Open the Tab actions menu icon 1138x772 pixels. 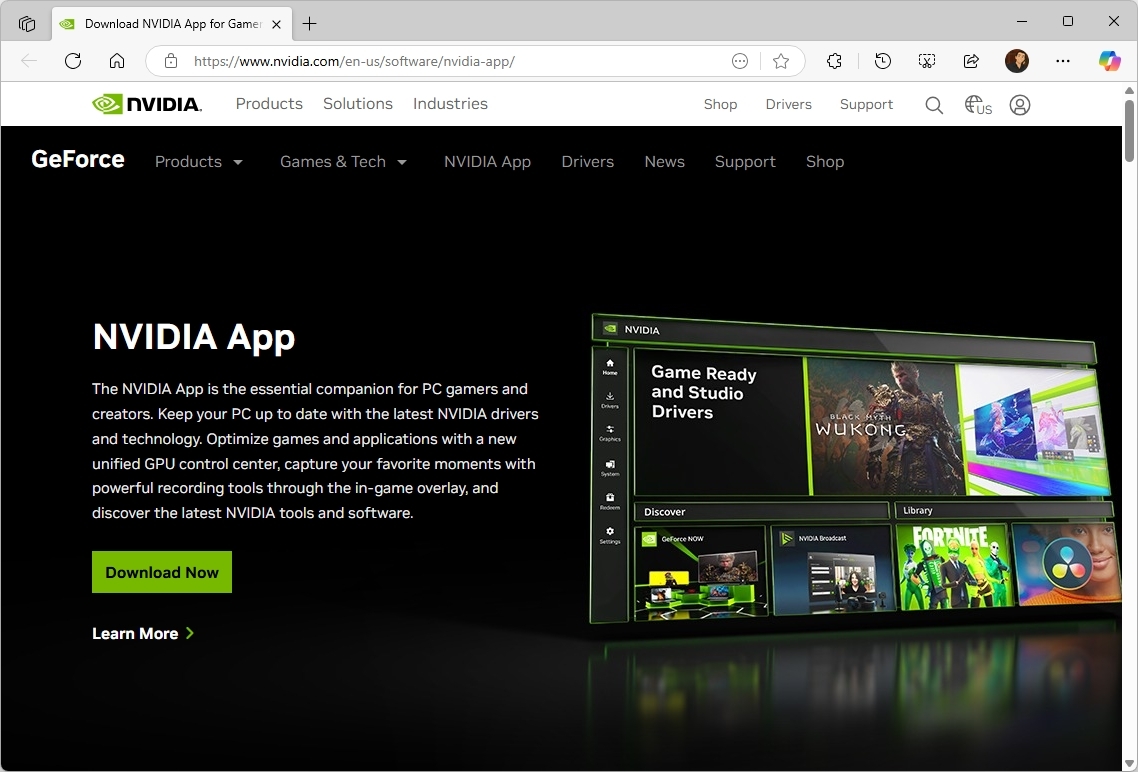coord(27,24)
